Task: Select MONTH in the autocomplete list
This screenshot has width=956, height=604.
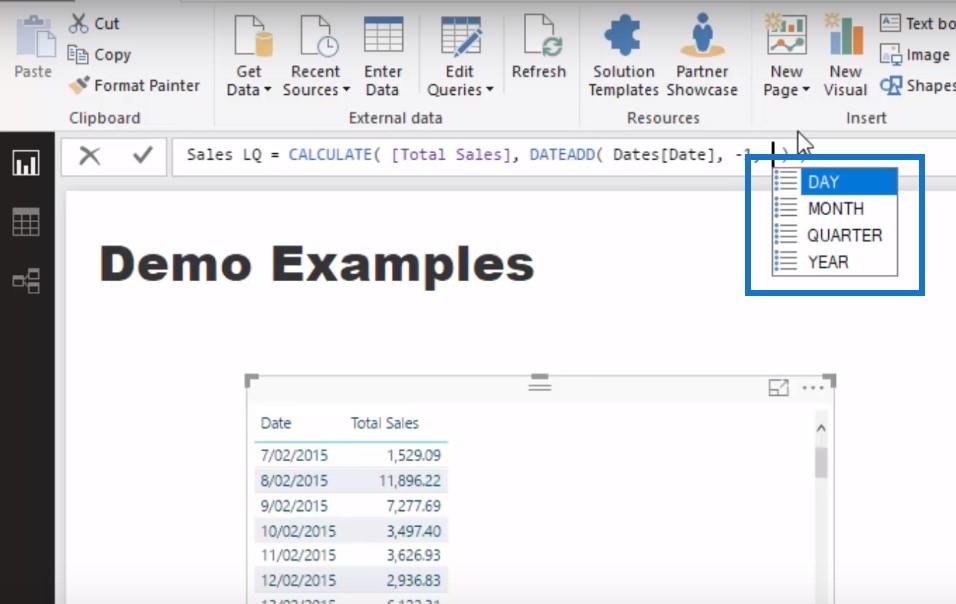Action: coord(835,208)
